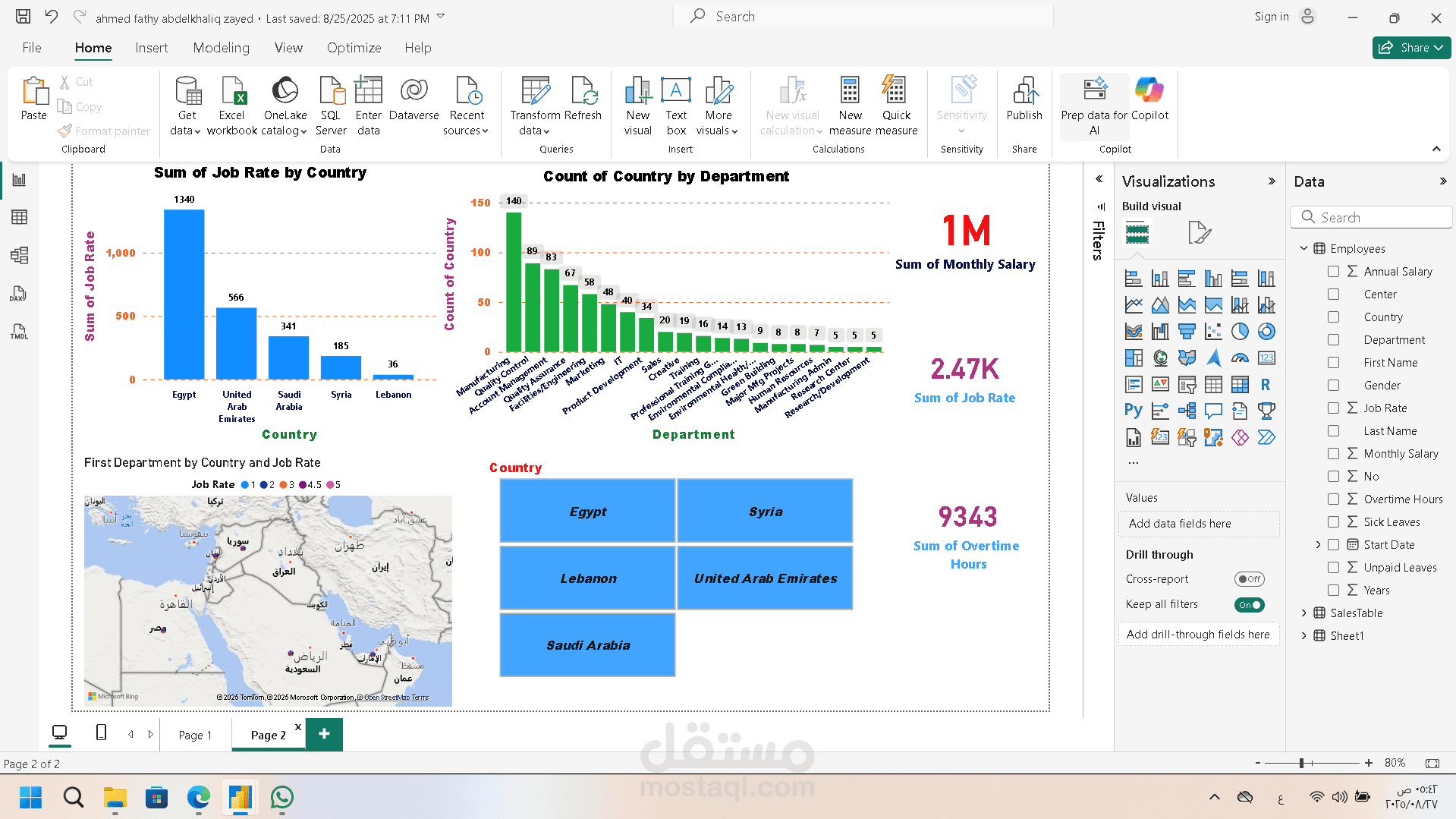
Task: Open the Enter data table tool
Action: click(368, 106)
